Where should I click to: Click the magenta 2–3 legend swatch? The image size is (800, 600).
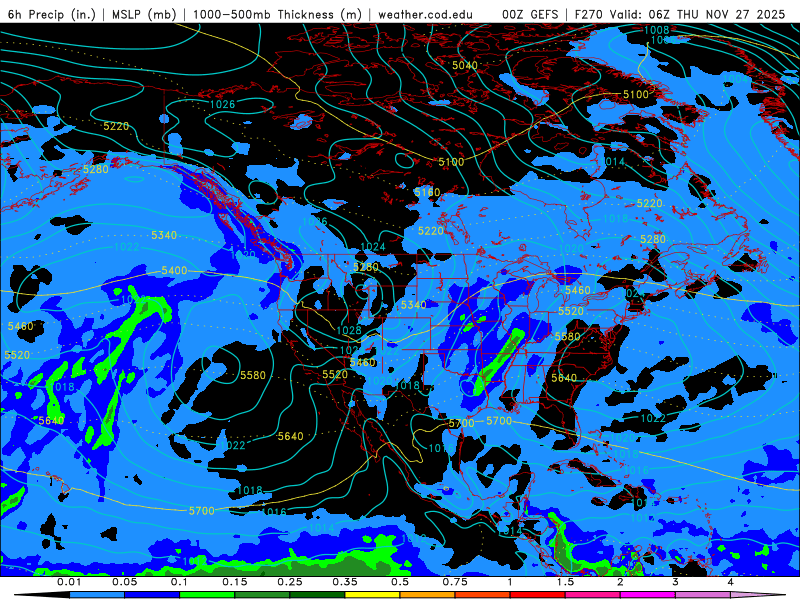point(648,595)
